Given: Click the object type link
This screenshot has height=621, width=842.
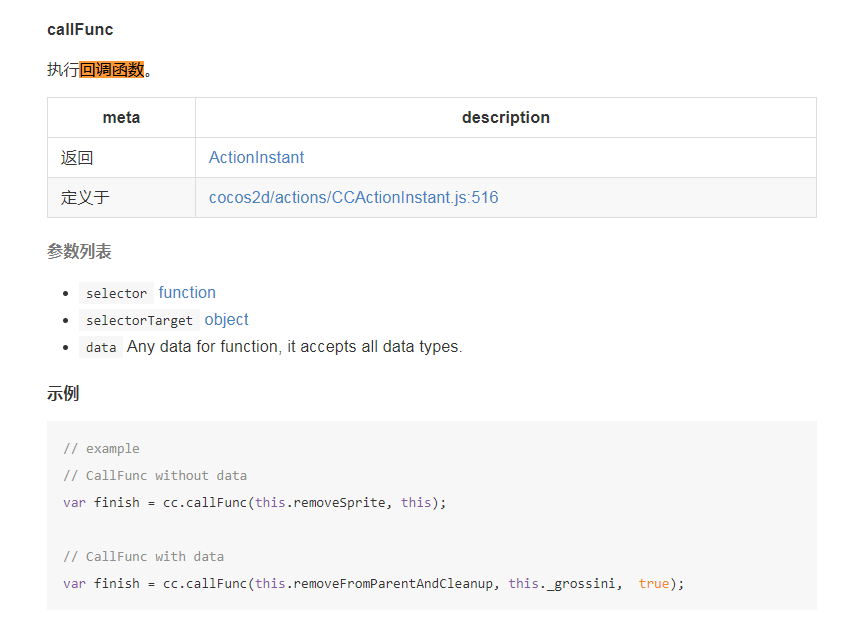Looking at the screenshot, I should [x=226, y=320].
